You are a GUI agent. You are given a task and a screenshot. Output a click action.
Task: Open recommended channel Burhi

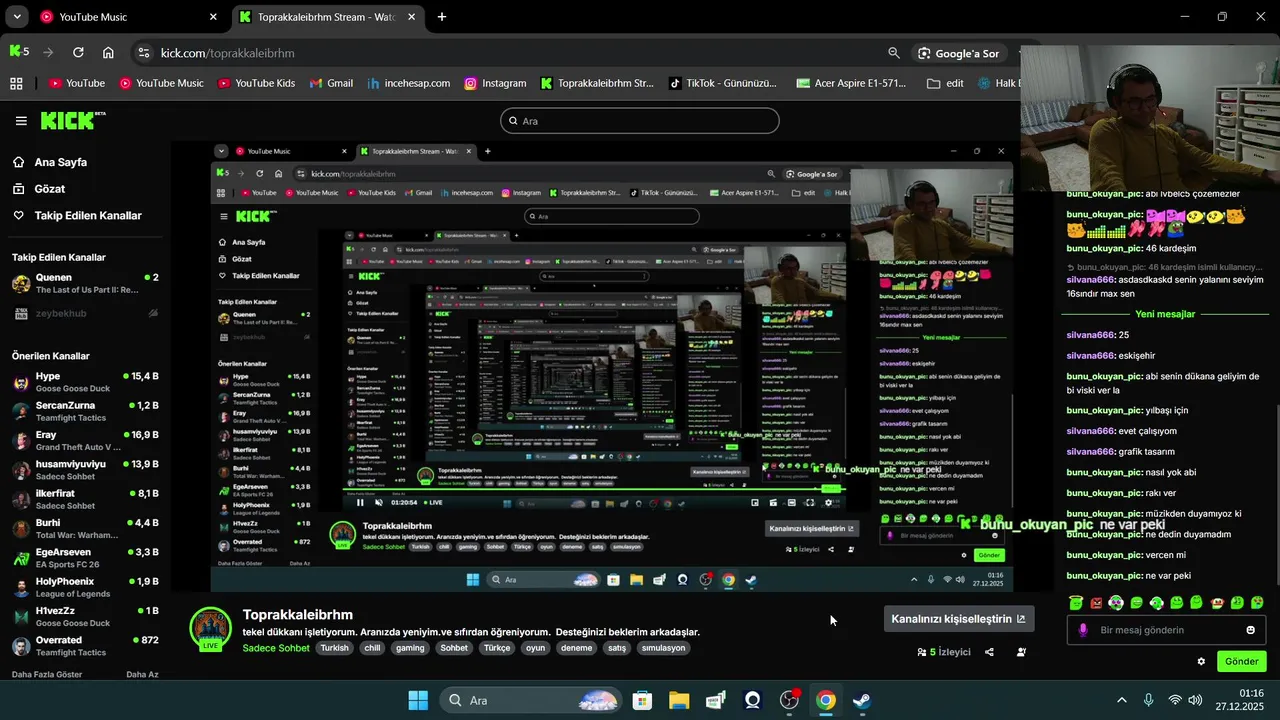coord(85,528)
